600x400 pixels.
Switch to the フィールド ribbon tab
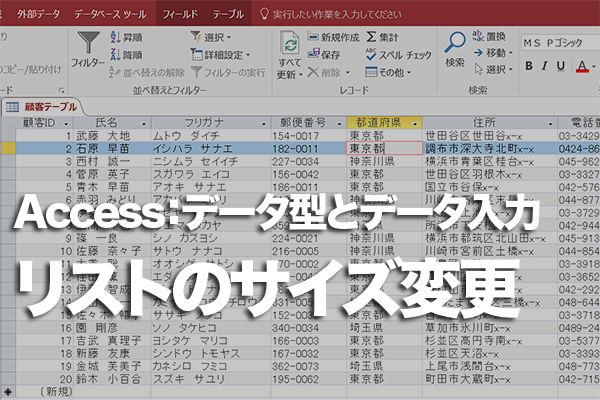click(180, 14)
